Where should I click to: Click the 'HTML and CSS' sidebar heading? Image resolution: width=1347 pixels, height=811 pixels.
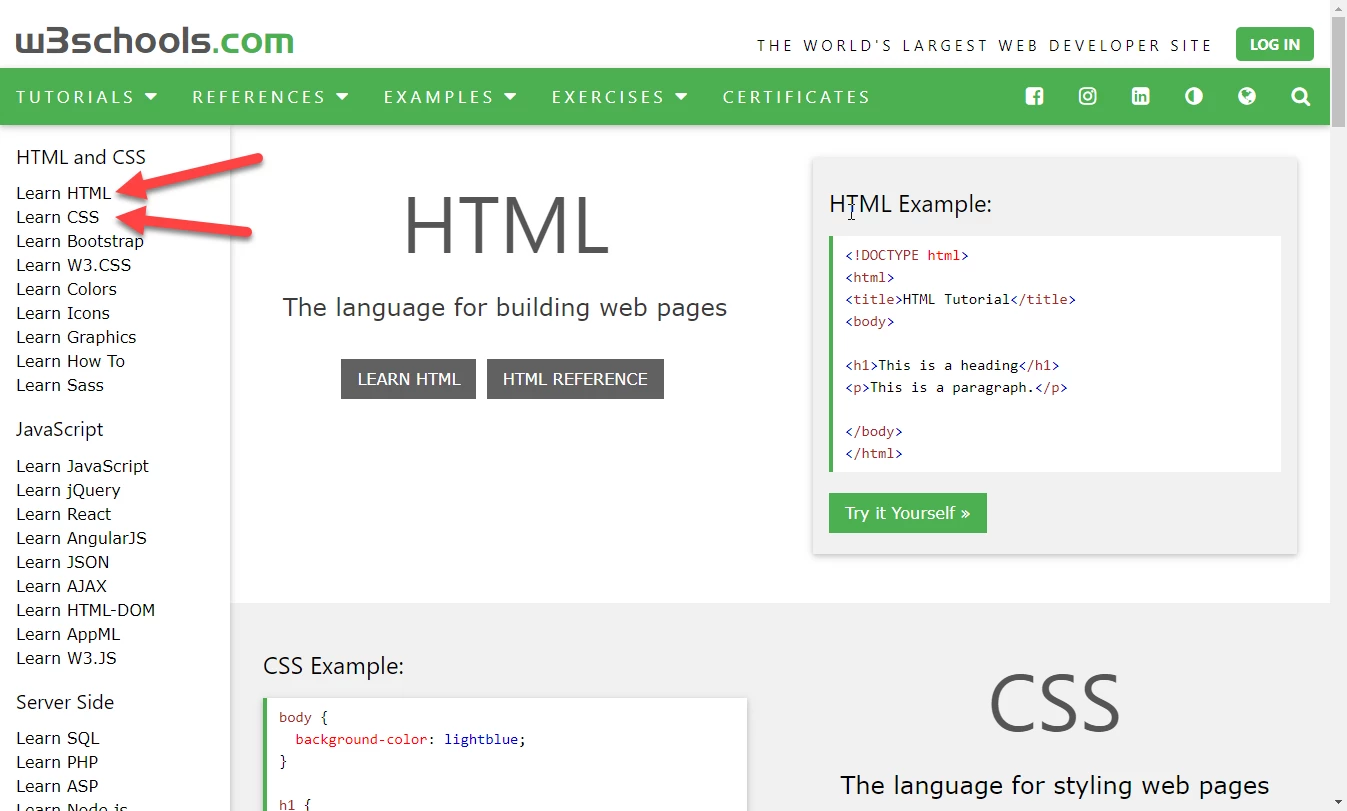click(81, 157)
